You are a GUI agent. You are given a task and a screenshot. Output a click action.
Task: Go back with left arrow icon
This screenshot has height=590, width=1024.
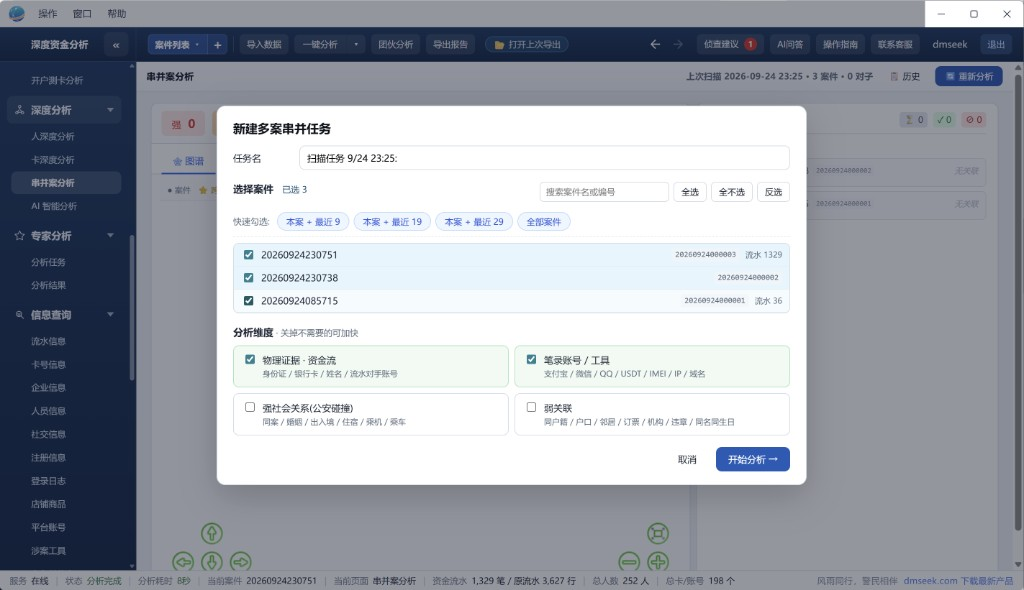[655, 44]
